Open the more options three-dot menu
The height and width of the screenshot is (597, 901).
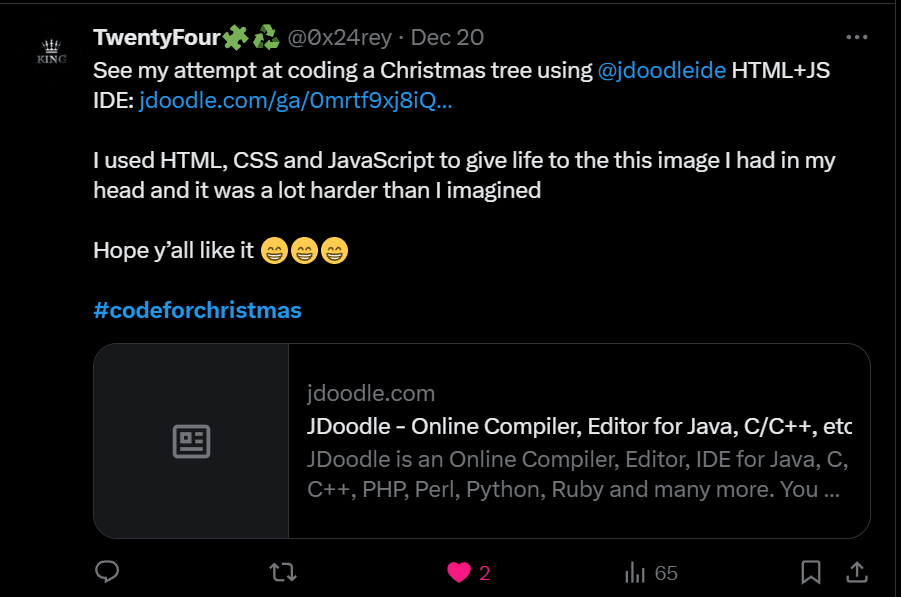pyautogui.click(x=857, y=37)
